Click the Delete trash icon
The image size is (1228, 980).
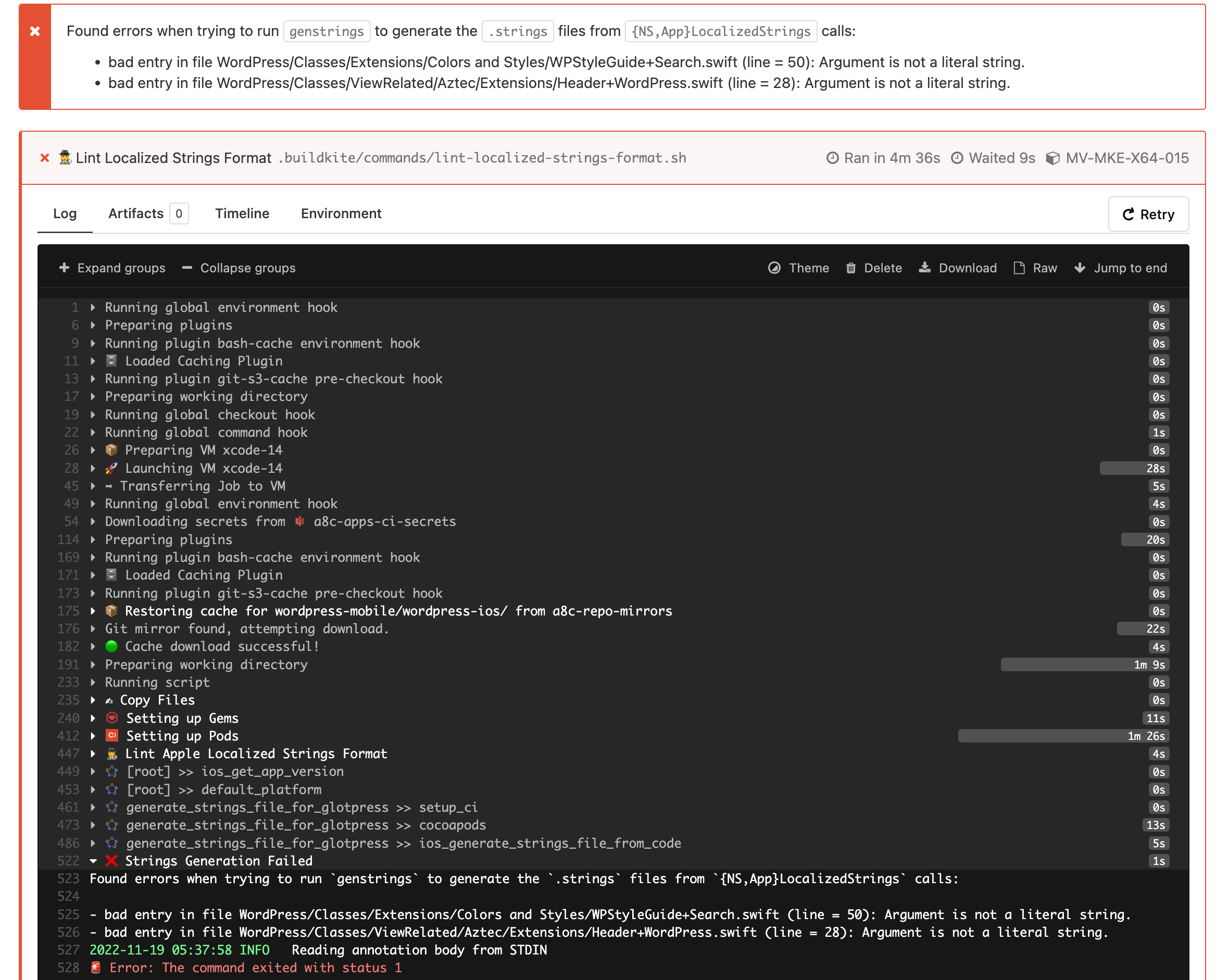850,268
